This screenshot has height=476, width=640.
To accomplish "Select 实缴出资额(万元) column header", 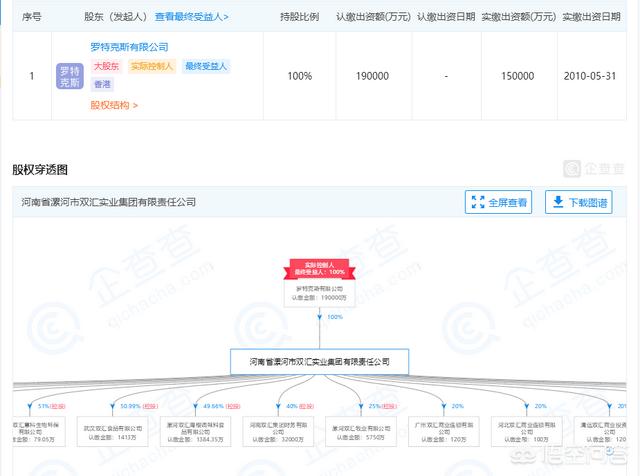I will click(x=518, y=17).
